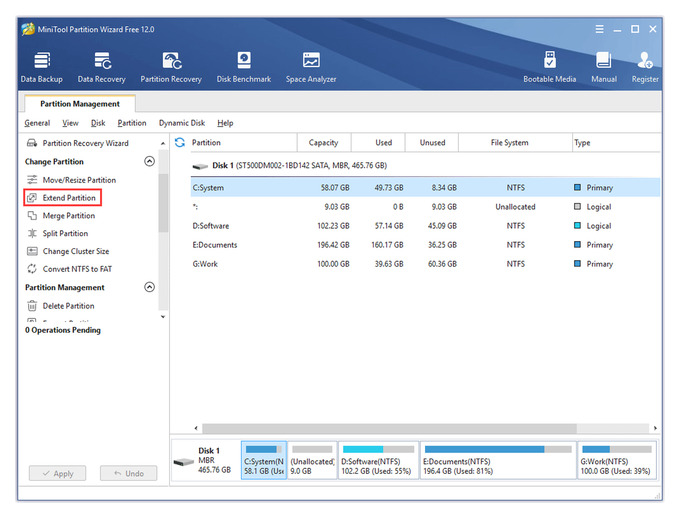Create Bootable Media
Viewport: 680px width, 518px height.
point(549,67)
